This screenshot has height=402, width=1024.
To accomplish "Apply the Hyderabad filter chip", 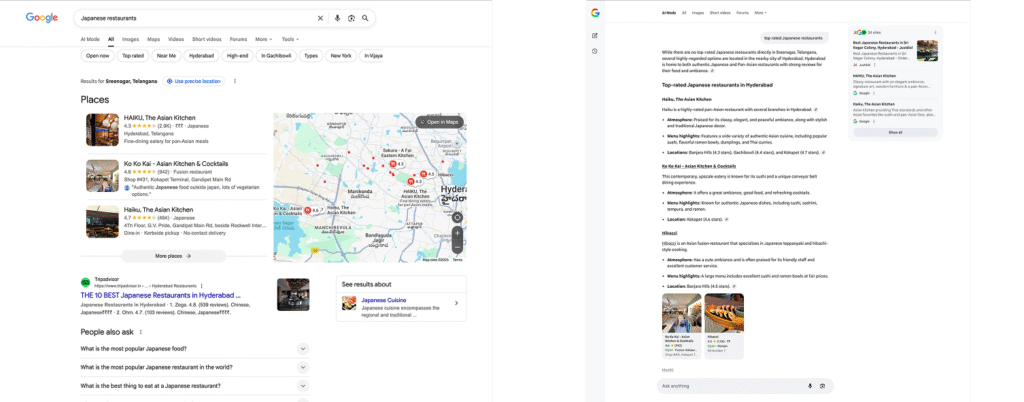I will pyautogui.click(x=201, y=56).
